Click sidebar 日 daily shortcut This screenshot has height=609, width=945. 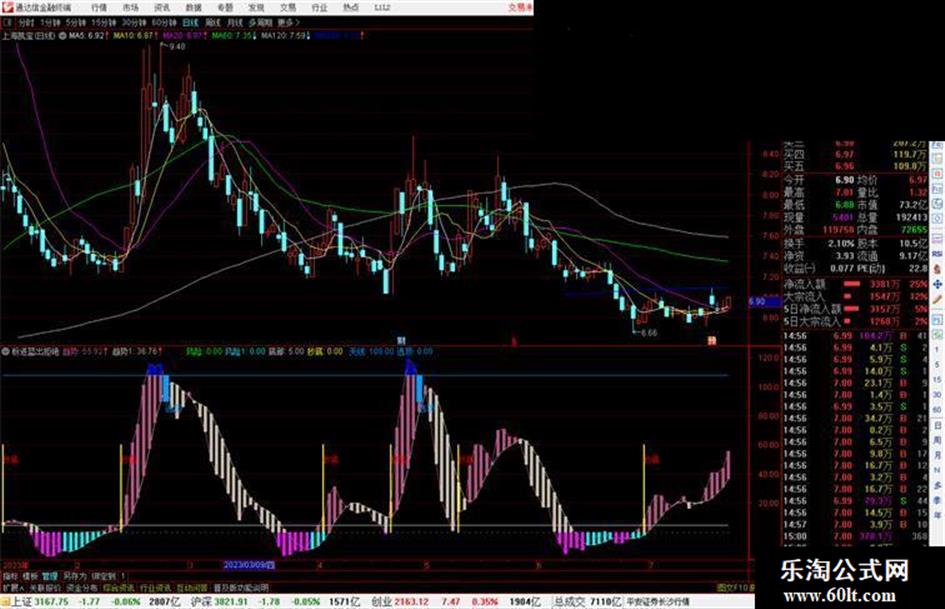[938, 425]
